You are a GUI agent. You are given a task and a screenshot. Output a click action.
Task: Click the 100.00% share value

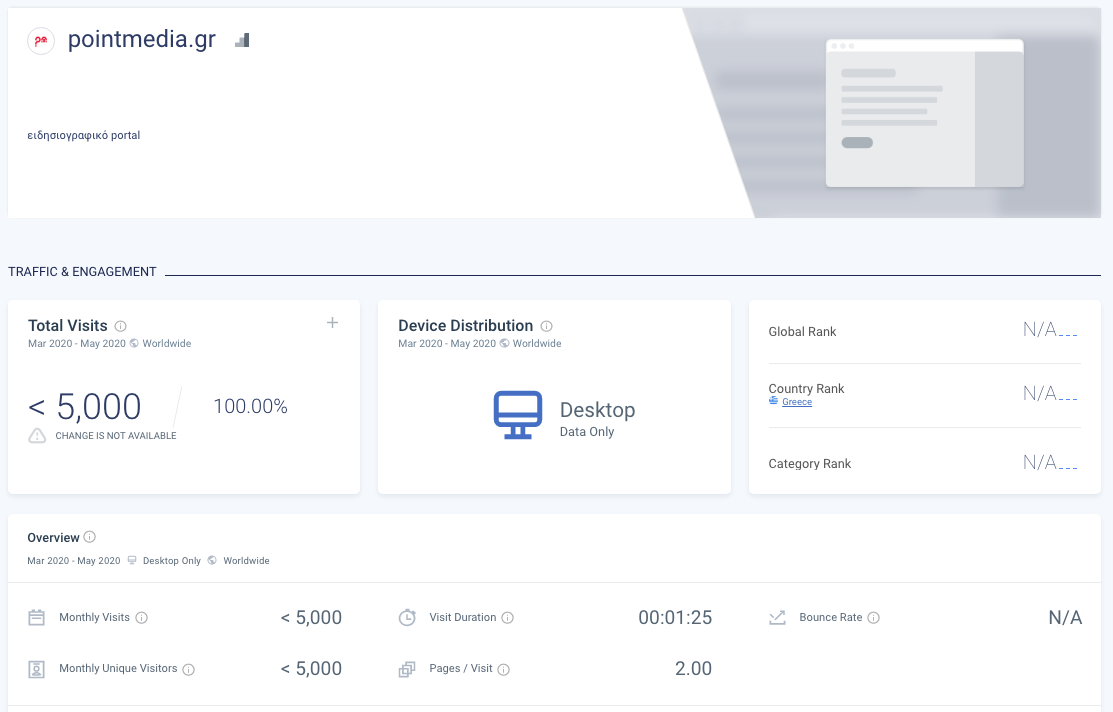click(251, 406)
